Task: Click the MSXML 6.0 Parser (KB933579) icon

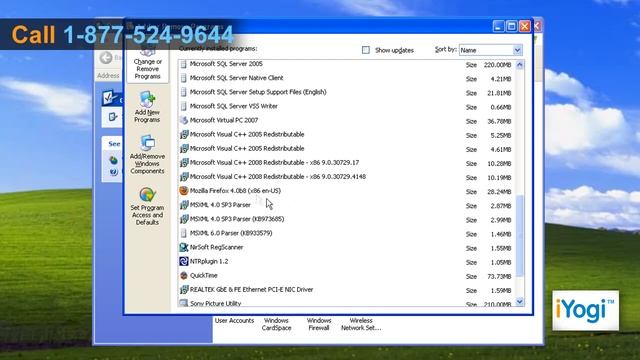Action: [184, 233]
